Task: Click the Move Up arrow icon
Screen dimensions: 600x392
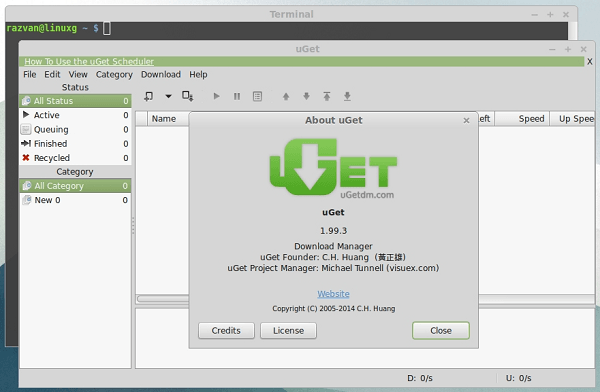Action: 286,96
